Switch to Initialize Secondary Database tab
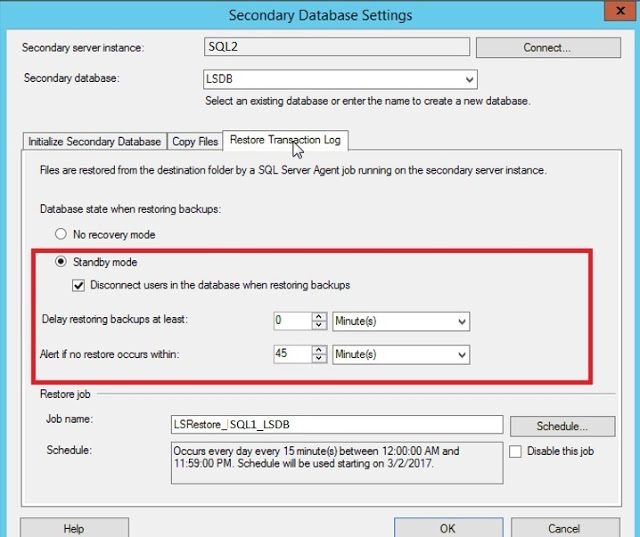Screen dimensions: 640x537 [x=94, y=142]
